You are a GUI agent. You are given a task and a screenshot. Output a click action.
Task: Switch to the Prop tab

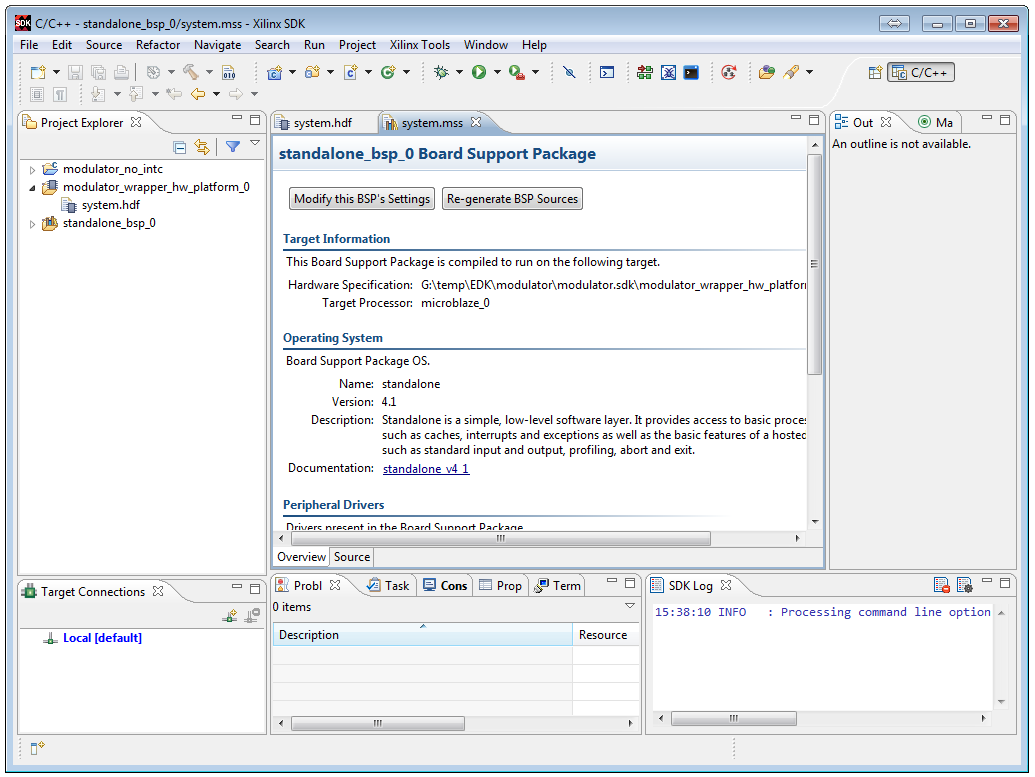click(500, 586)
